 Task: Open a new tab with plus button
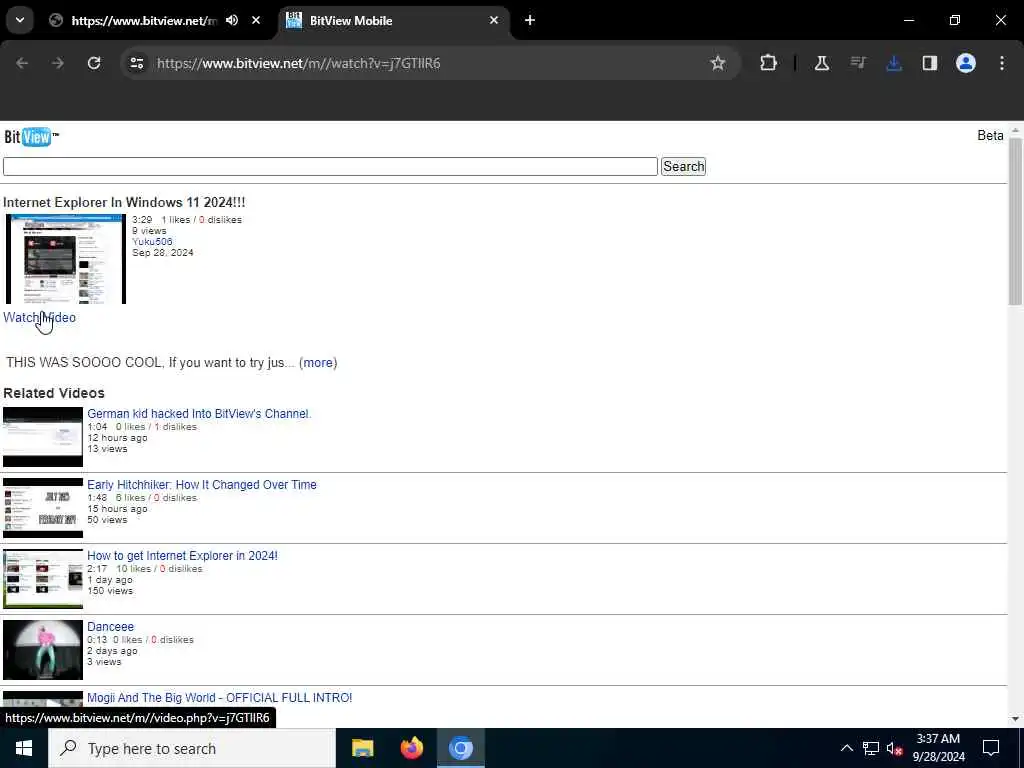coord(530,20)
